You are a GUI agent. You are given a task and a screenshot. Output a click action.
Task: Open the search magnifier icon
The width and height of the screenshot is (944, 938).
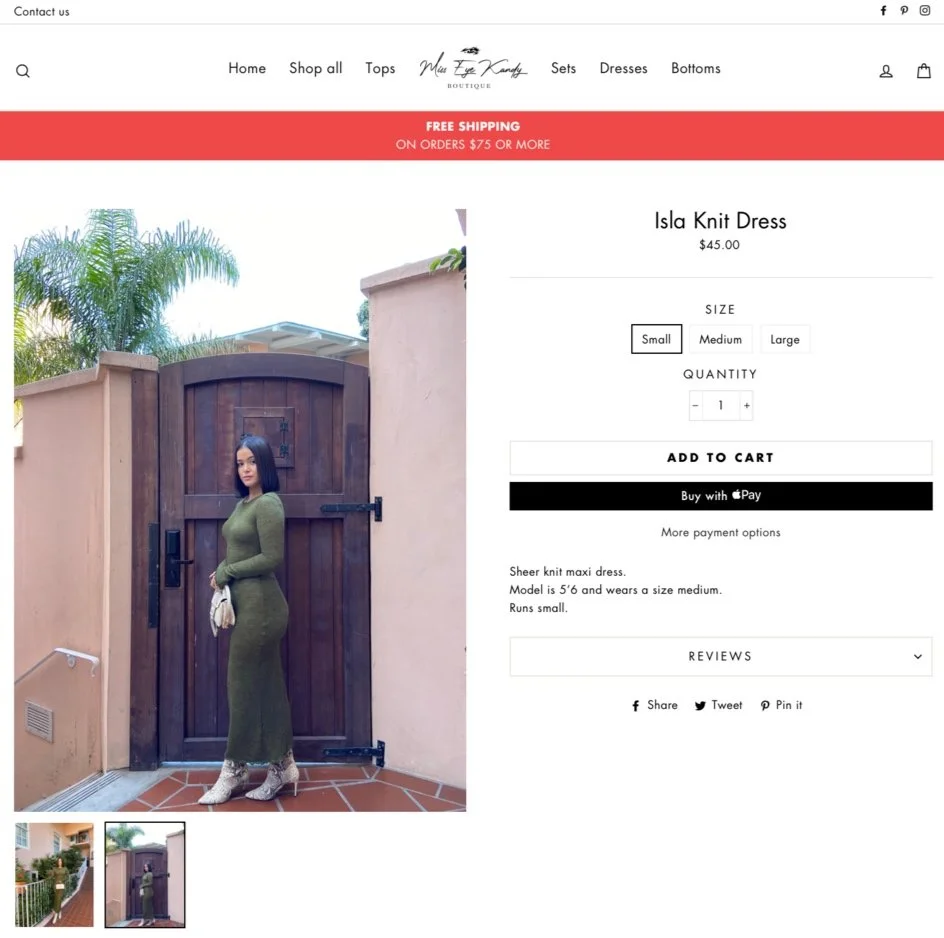click(x=22, y=71)
